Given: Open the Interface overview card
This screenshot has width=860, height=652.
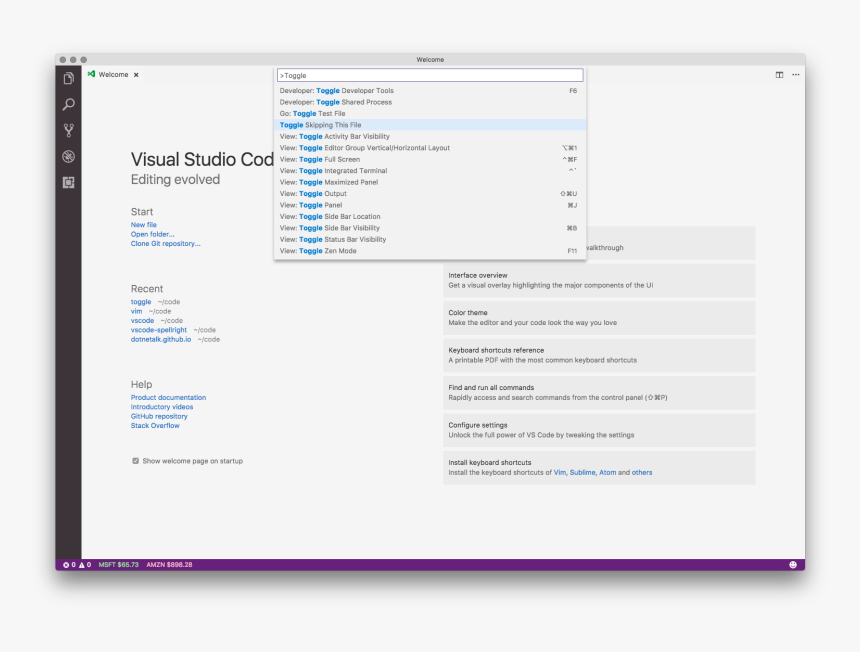Looking at the screenshot, I should click(x=599, y=280).
